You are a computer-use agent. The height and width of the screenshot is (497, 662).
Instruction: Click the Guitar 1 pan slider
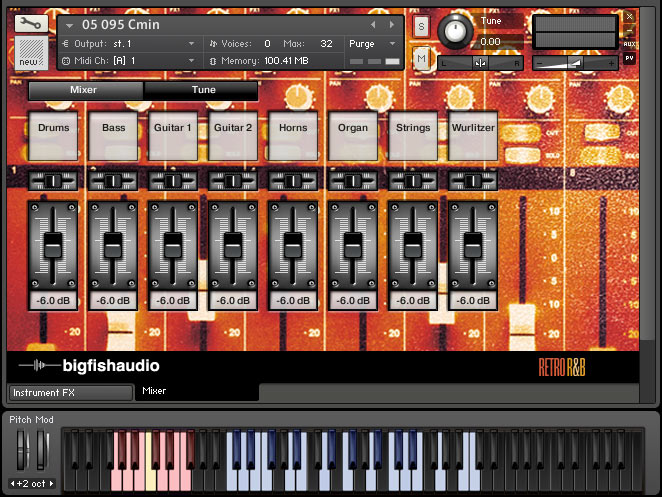tap(173, 181)
